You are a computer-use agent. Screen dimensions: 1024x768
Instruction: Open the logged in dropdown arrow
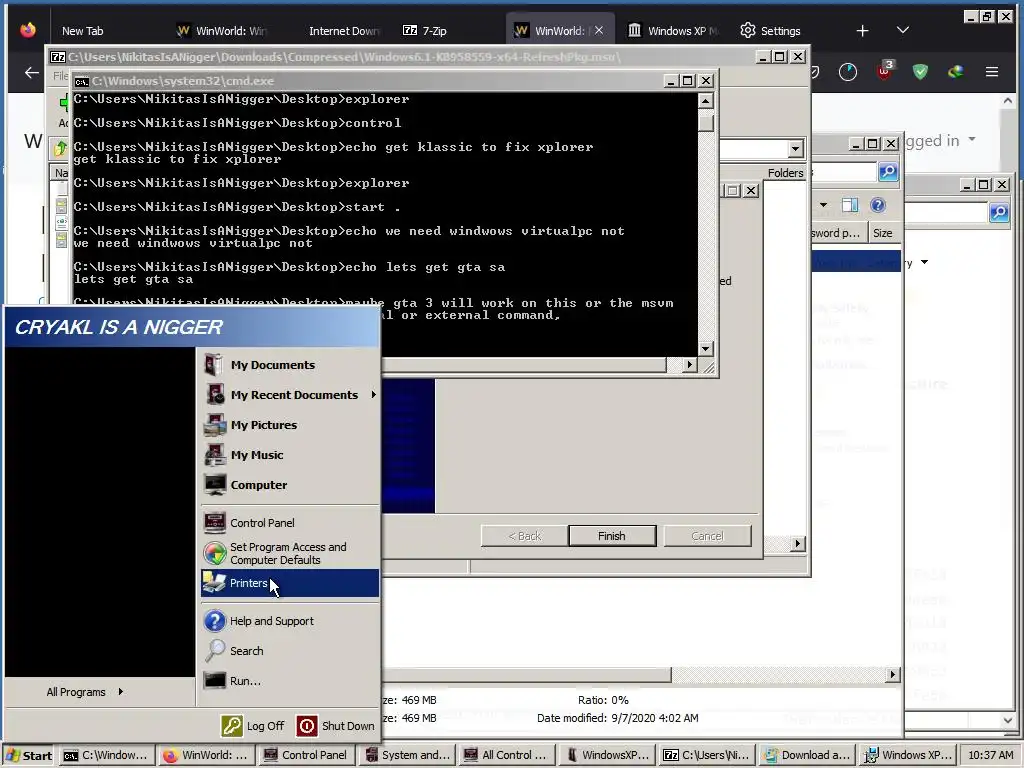[x=972, y=140]
